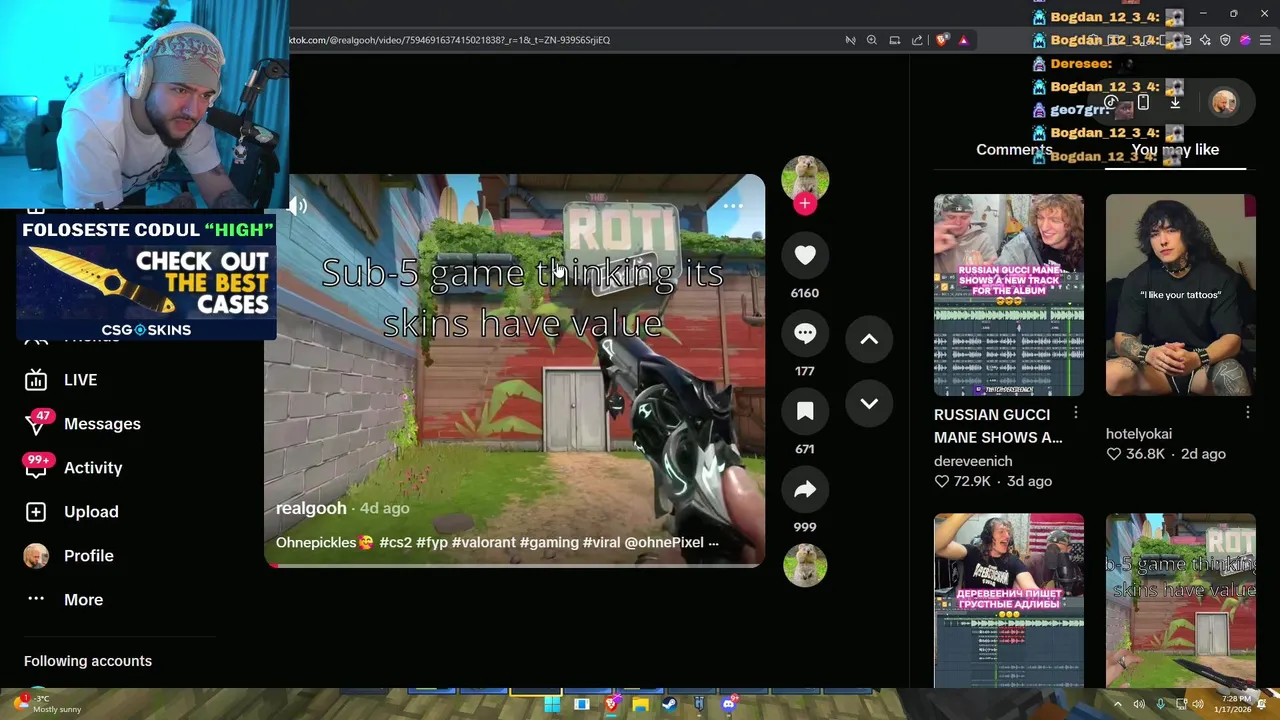The width and height of the screenshot is (1280, 720).
Task: Click the @ohnePixel mention in caption
Action: [664, 542]
